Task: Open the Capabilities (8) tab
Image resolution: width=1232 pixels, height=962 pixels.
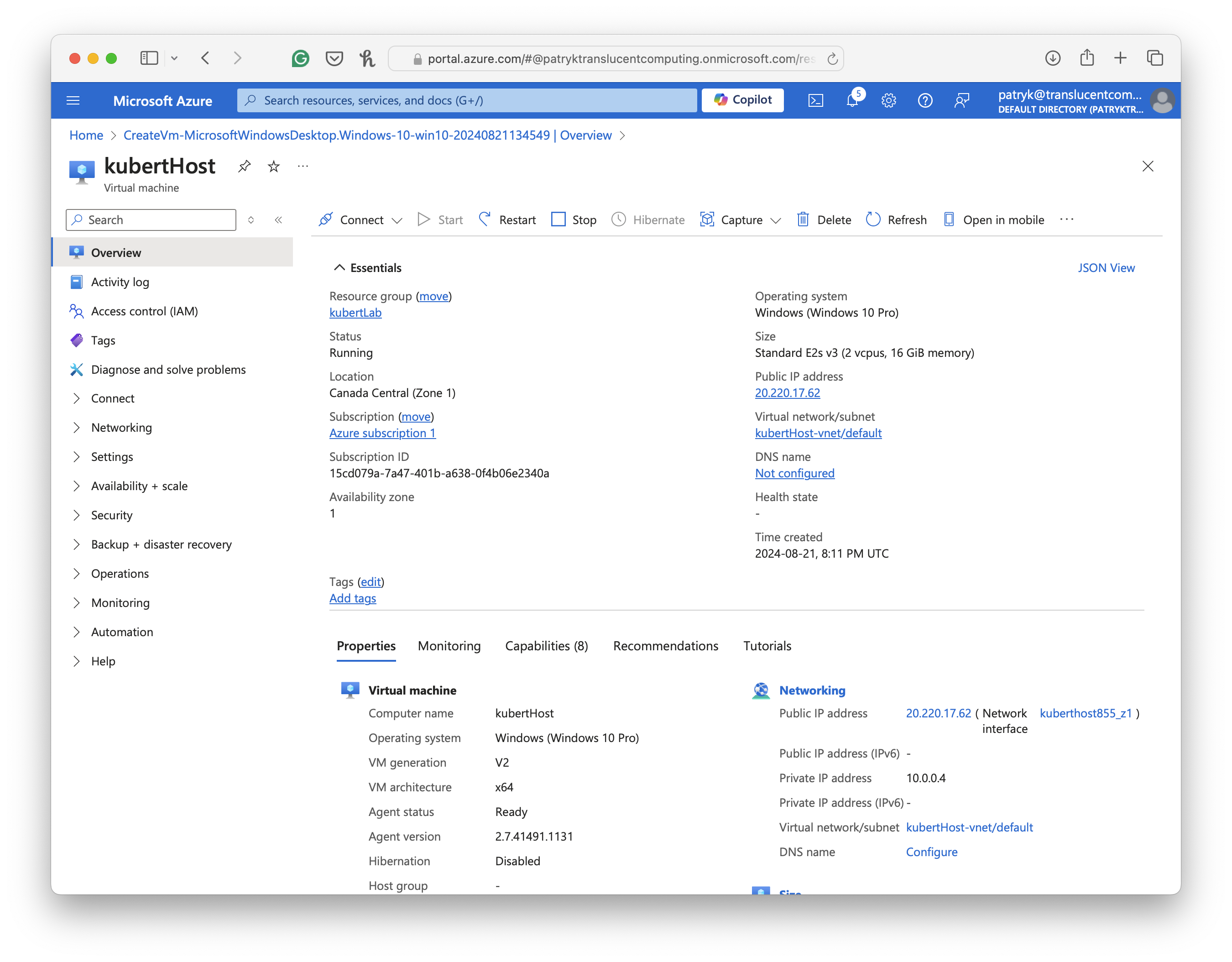Action: click(546, 645)
